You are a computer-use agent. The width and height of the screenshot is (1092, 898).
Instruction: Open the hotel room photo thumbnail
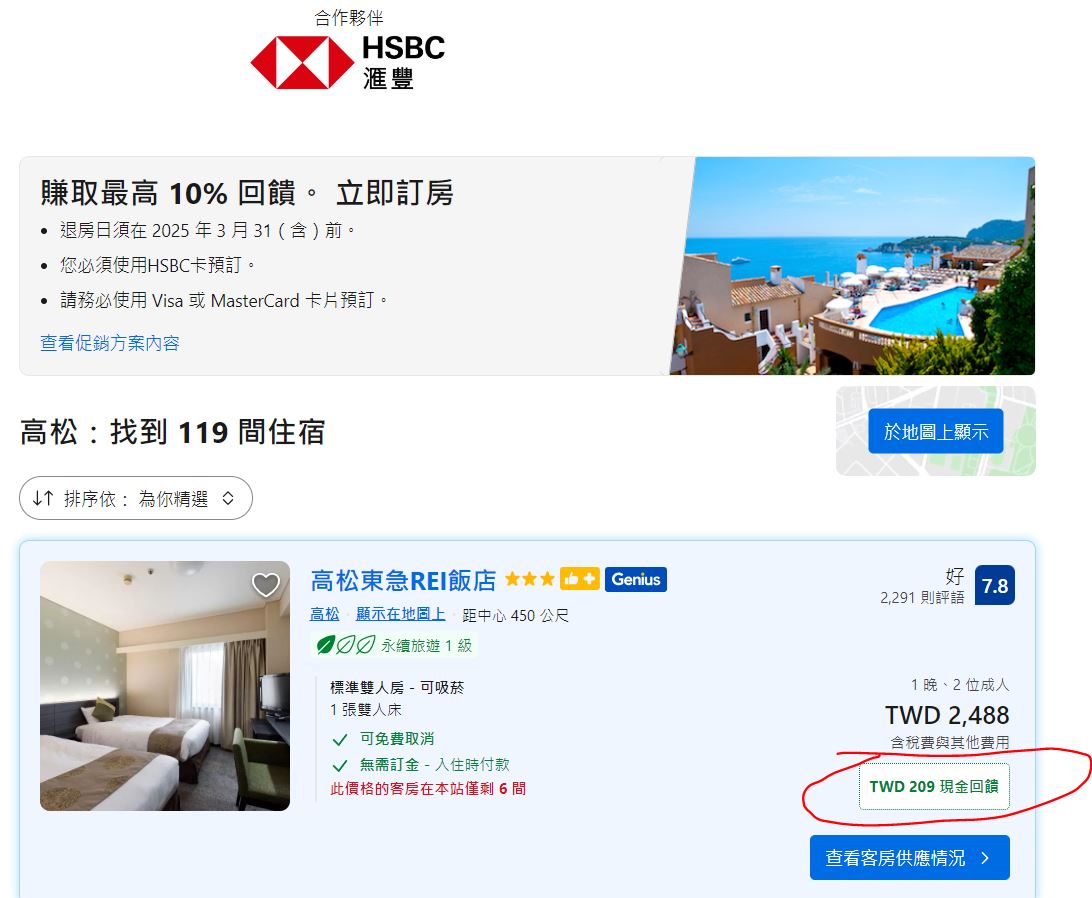tap(165, 686)
